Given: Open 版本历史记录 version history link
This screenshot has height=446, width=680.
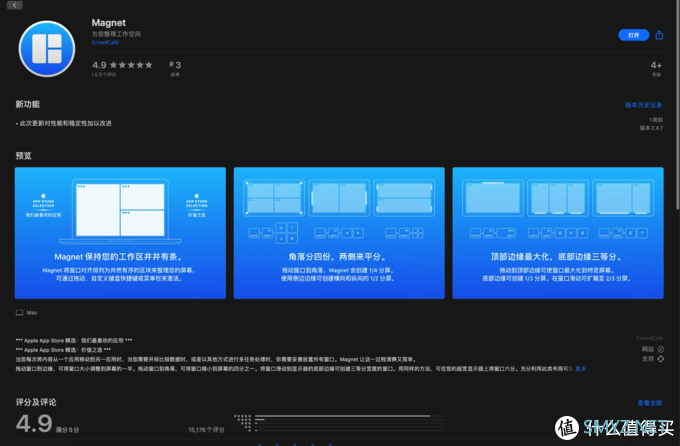Looking at the screenshot, I should pos(644,105).
